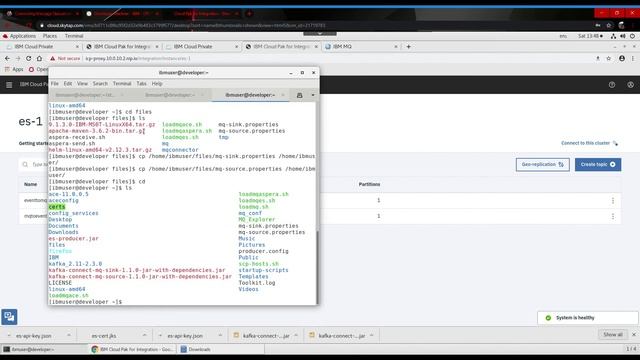
Task: Click the System is healthy notification
Action: (x=588, y=318)
